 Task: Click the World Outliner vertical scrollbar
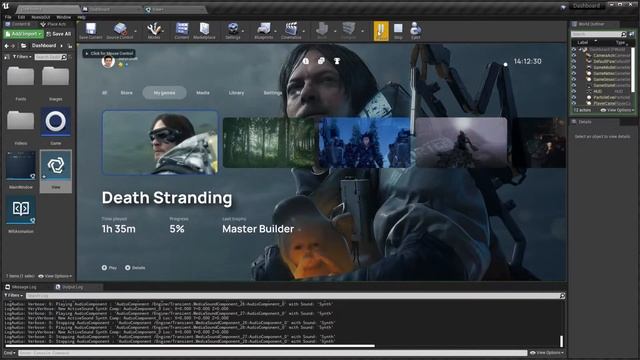[x=633, y=69]
